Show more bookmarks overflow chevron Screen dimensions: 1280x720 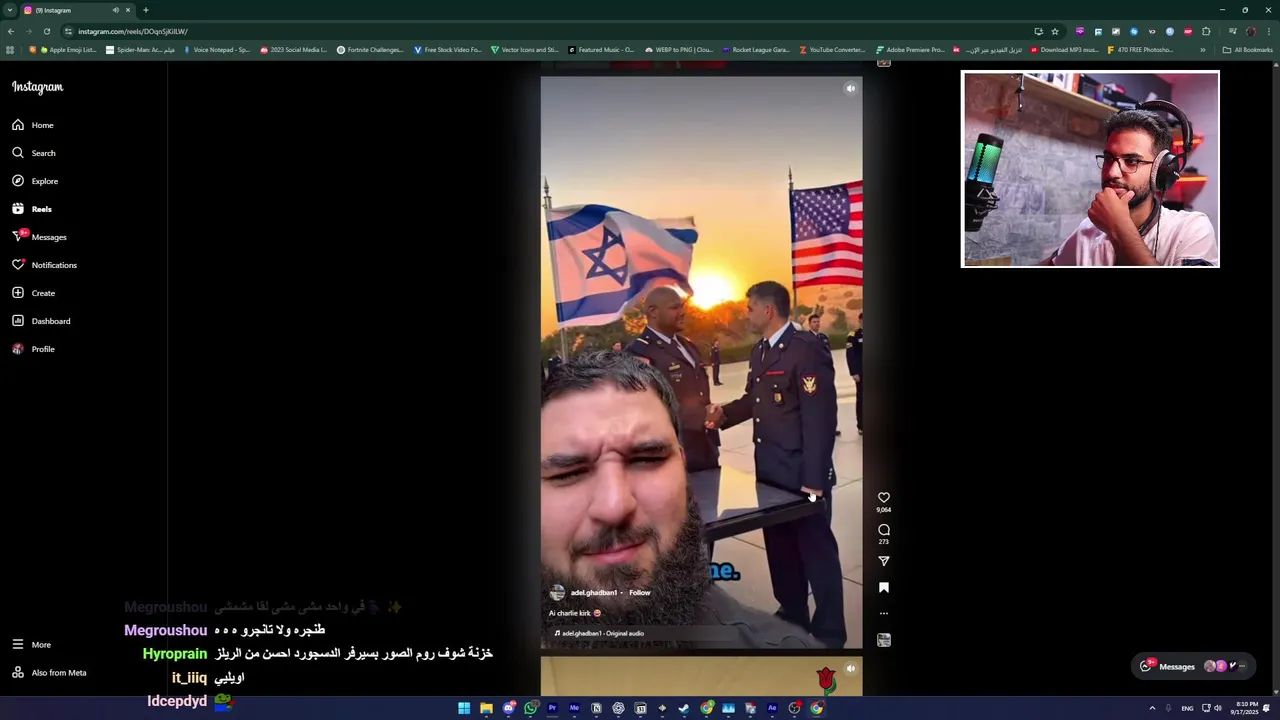tap(1203, 49)
